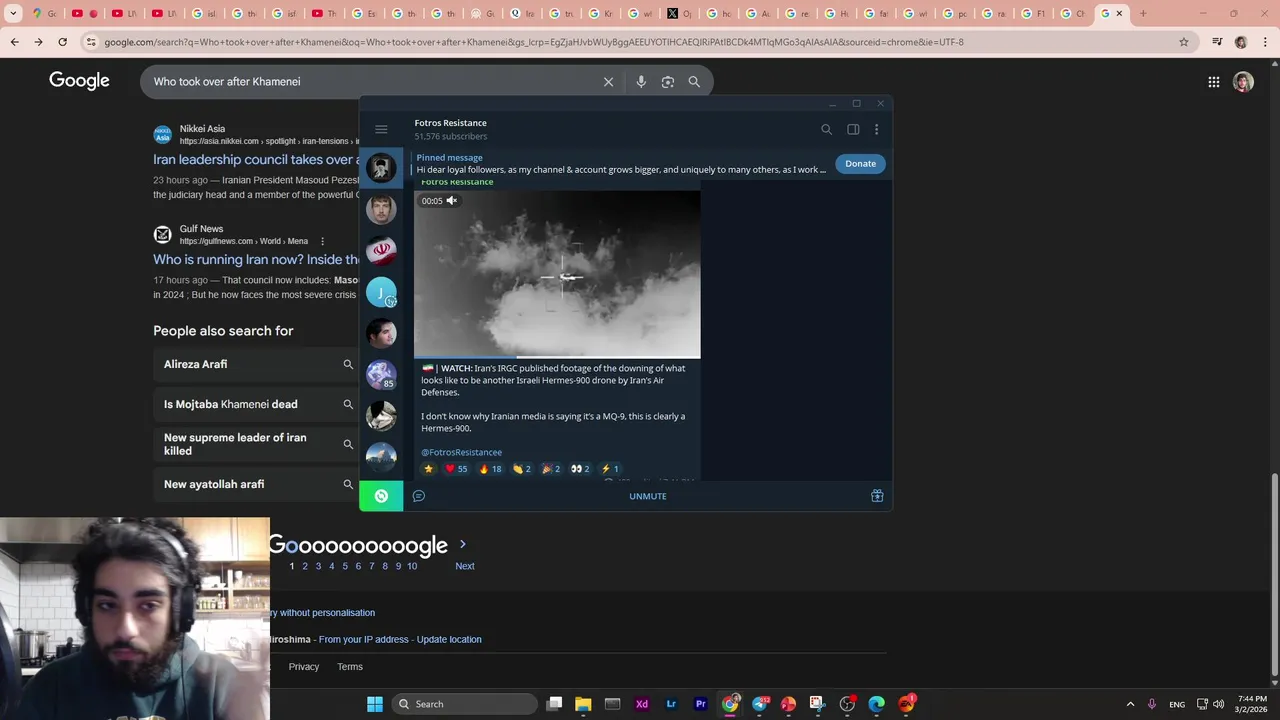Click the @FotrosResistancee mention link
The image size is (1280, 720).
pos(461,452)
